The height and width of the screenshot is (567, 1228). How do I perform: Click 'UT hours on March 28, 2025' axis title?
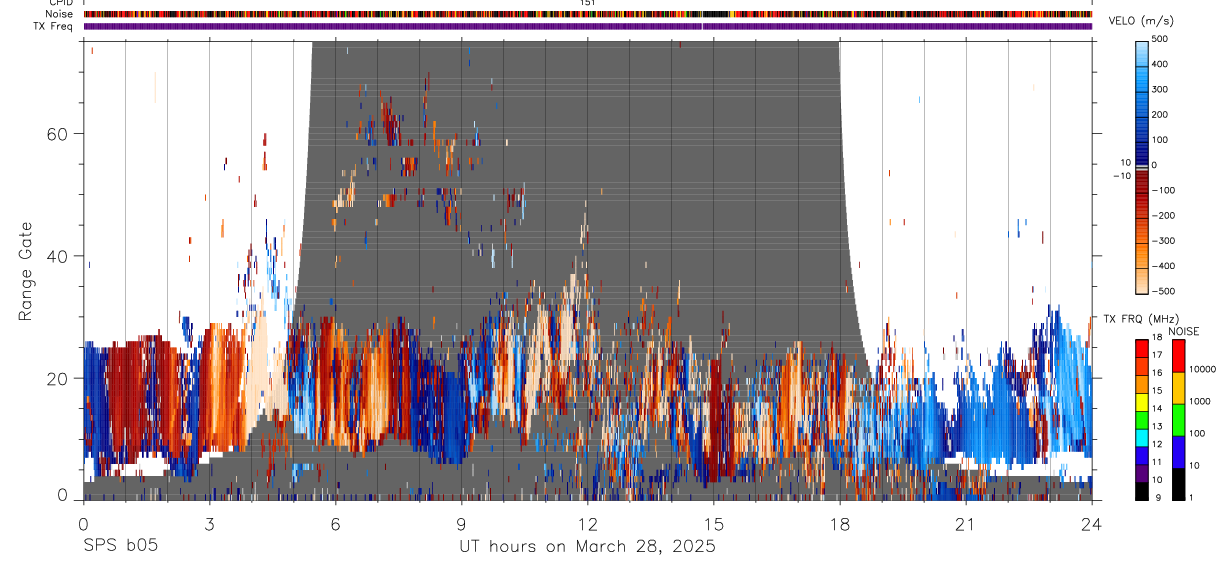(587, 547)
